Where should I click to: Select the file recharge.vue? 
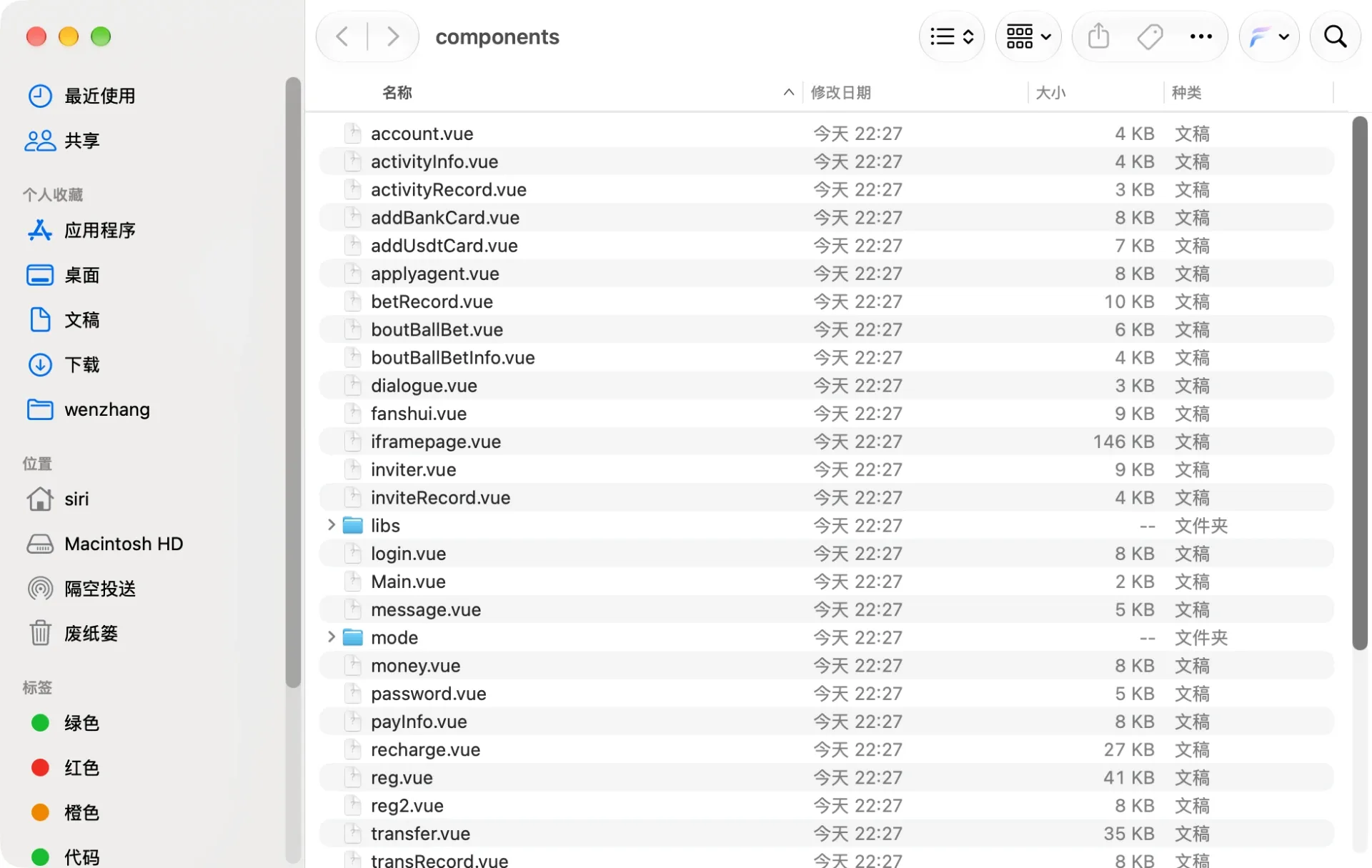pos(826,749)
